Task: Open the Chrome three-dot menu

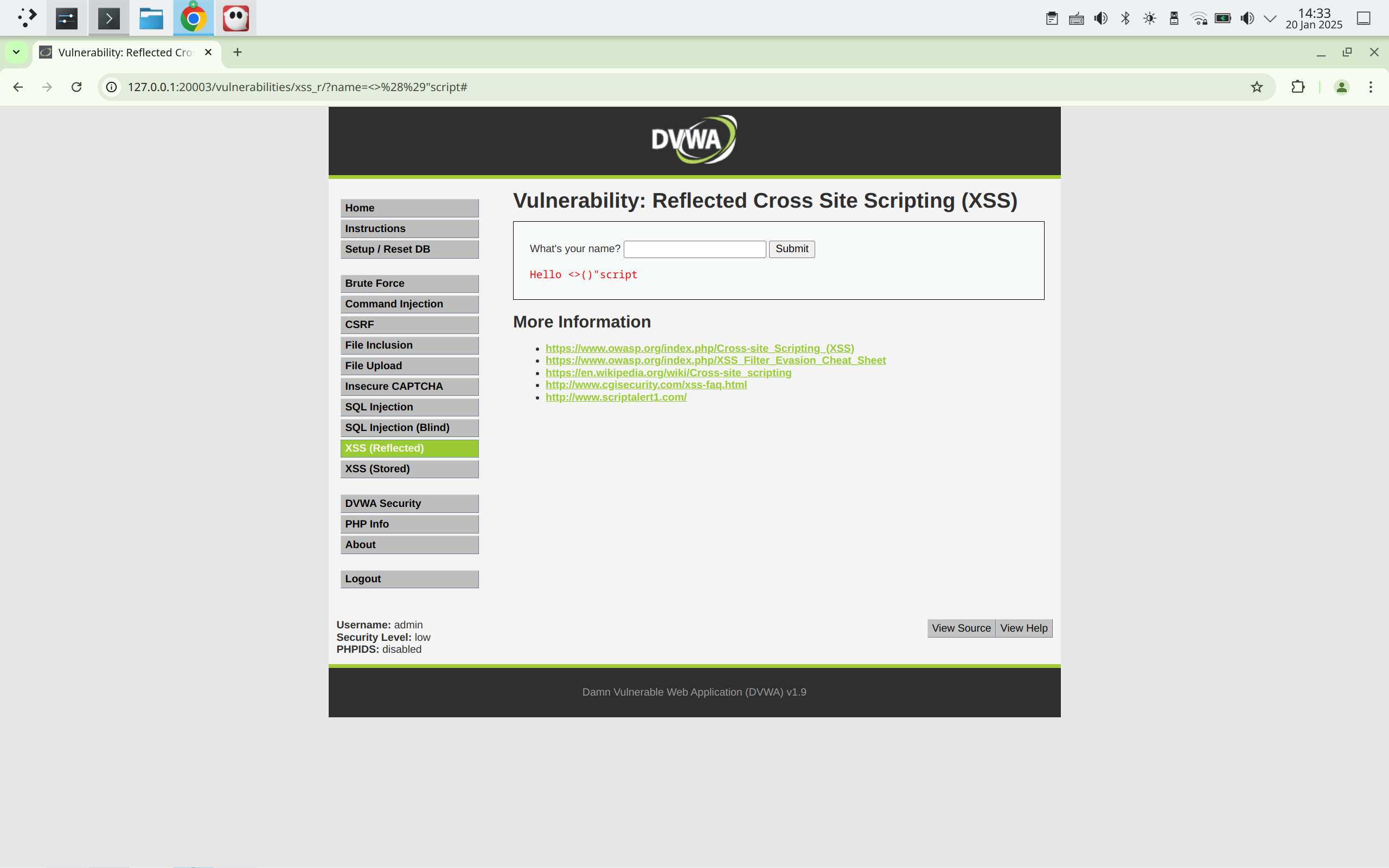Action: pos(1371,87)
